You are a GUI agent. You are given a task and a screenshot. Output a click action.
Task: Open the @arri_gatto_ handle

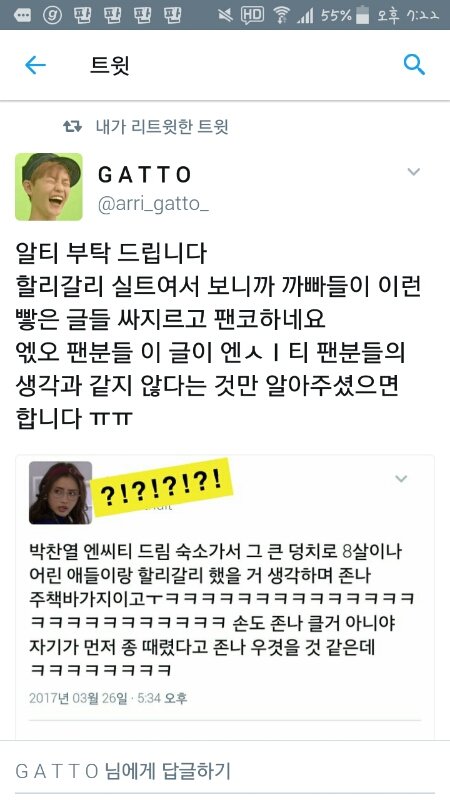tap(154, 206)
